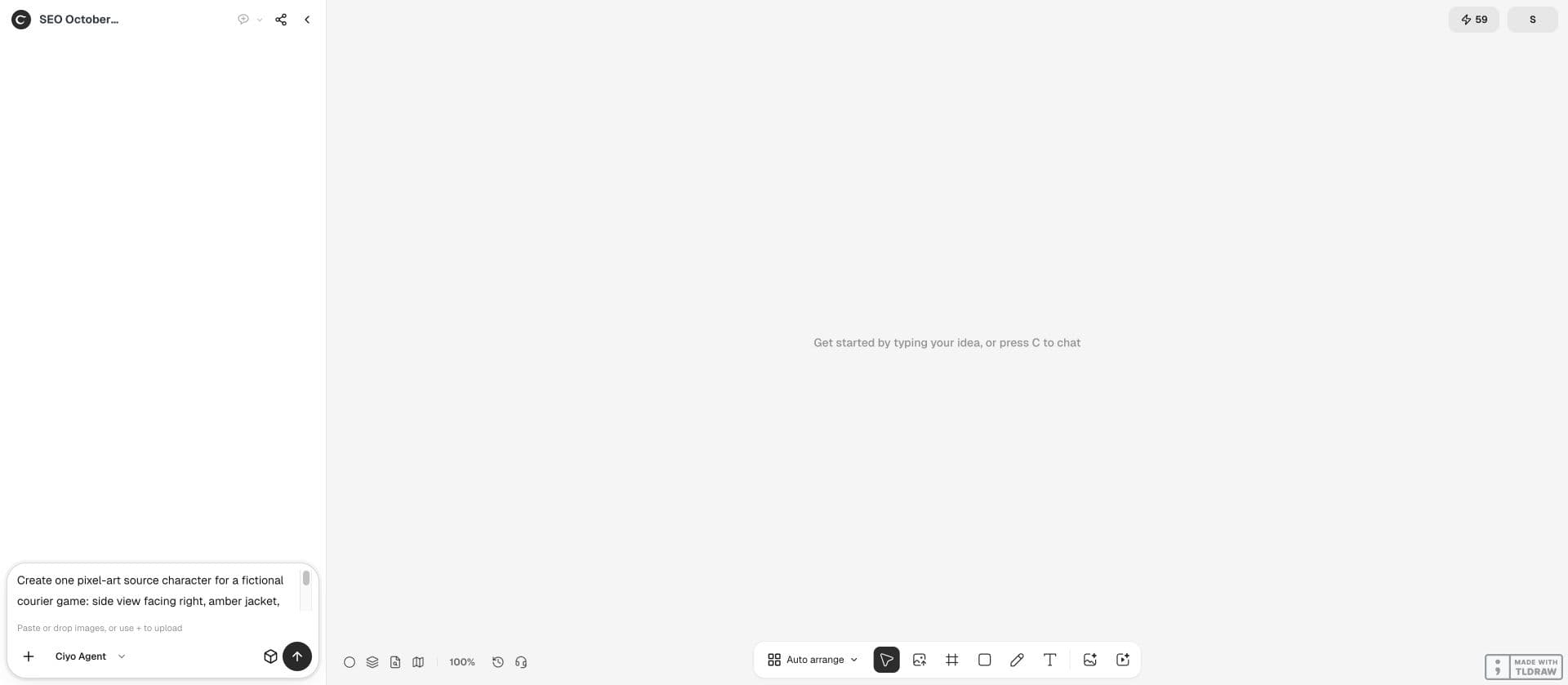Open the AI video generator tool
This screenshot has width=1568, height=685.
[1123, 660]
